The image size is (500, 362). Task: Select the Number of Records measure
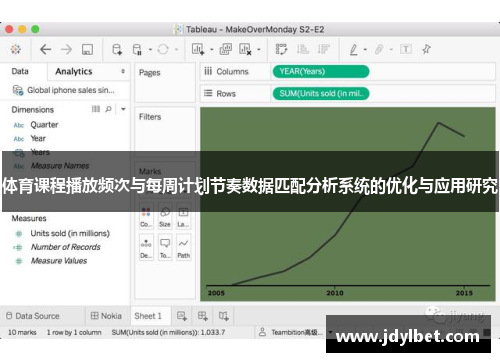coord(65,247)
